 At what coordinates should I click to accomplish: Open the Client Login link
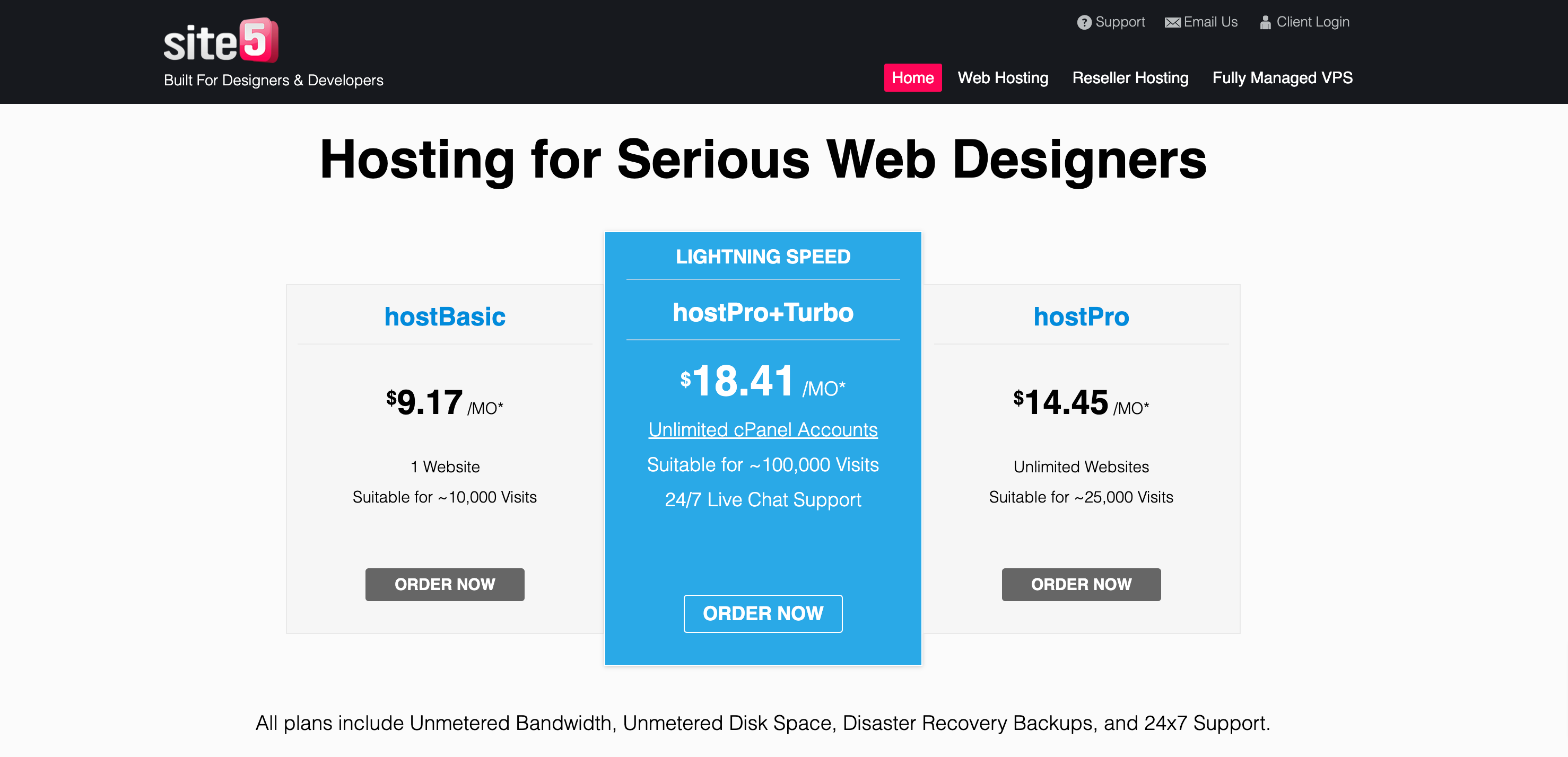pos(1313,22)
